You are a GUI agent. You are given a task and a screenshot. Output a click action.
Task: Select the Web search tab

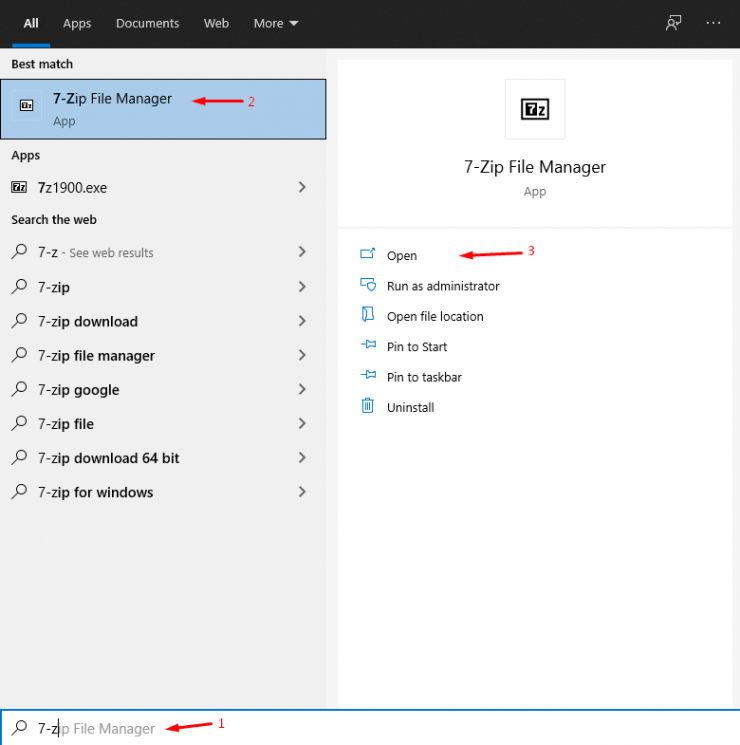pos(216,23)
